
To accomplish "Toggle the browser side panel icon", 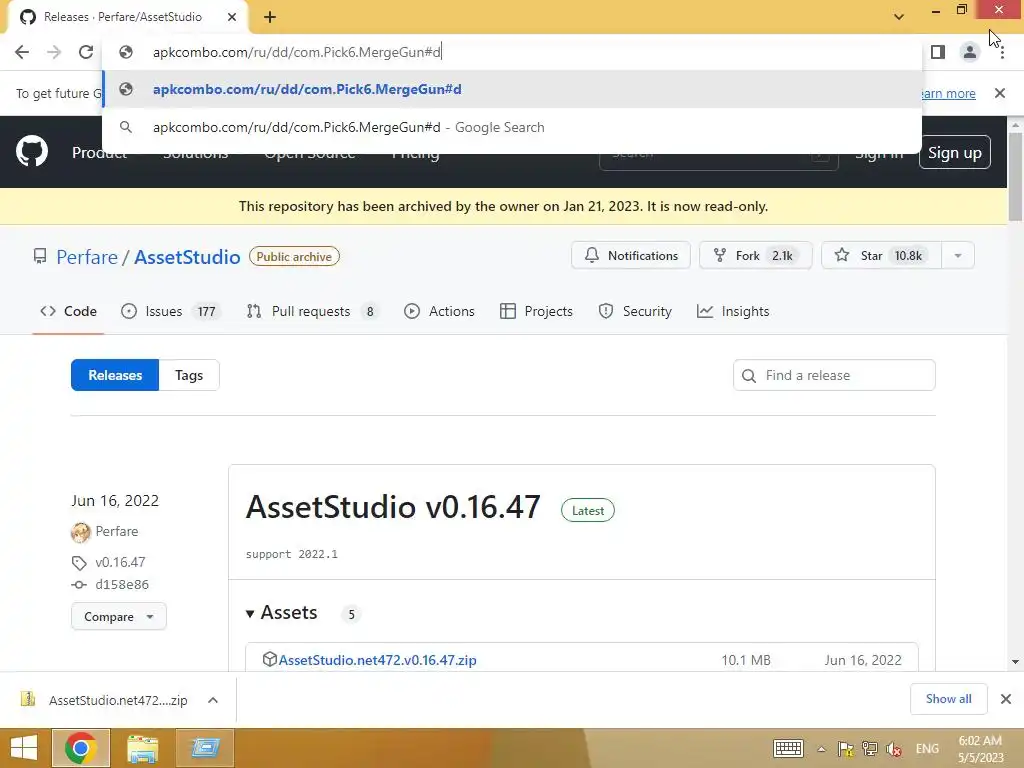I will [x=938, y=52].
